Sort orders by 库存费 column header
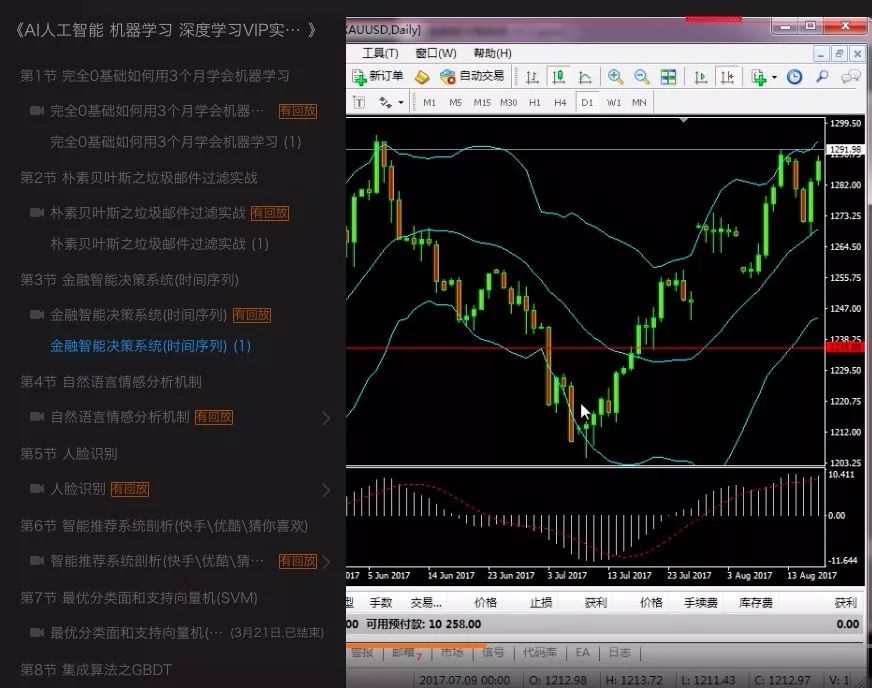872x688 pixels. coord(756,602)
